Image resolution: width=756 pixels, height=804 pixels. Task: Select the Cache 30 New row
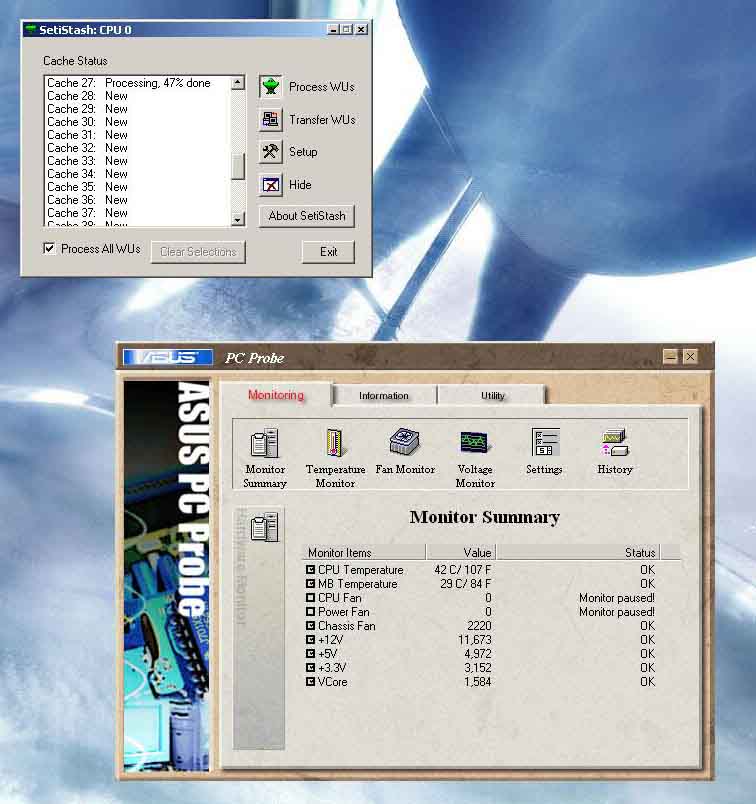click(137, 122)
